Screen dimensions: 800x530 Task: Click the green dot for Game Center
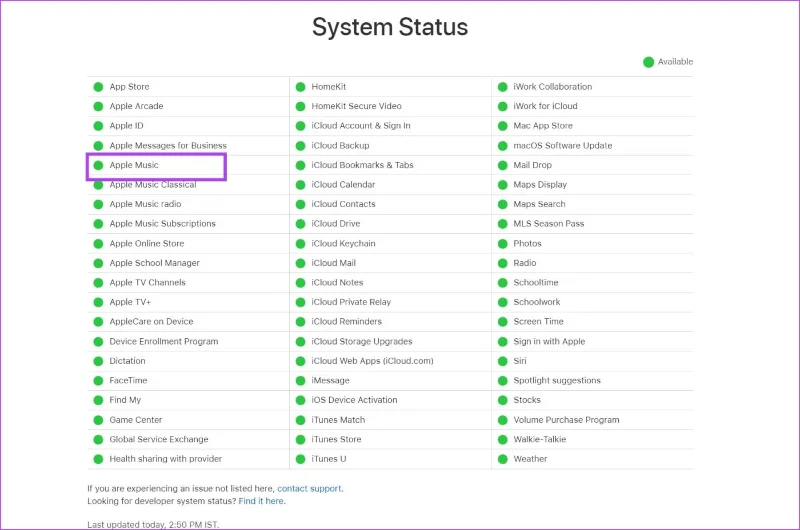(x=98, y=420)
